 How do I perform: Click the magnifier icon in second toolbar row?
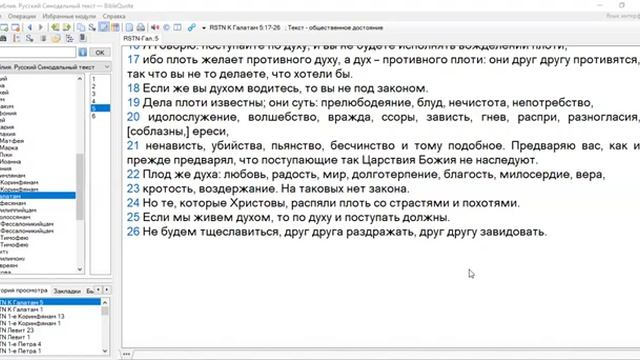click(29, 38)
